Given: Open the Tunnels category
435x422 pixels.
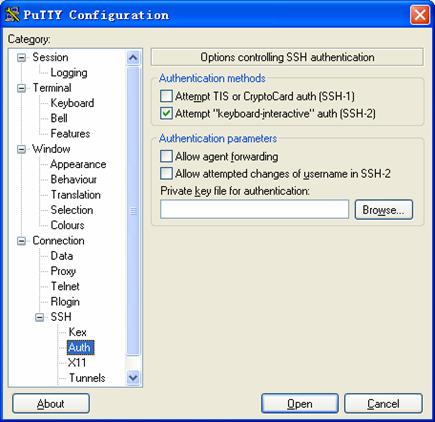Looking at the screenshot, I should coord(87,378).
